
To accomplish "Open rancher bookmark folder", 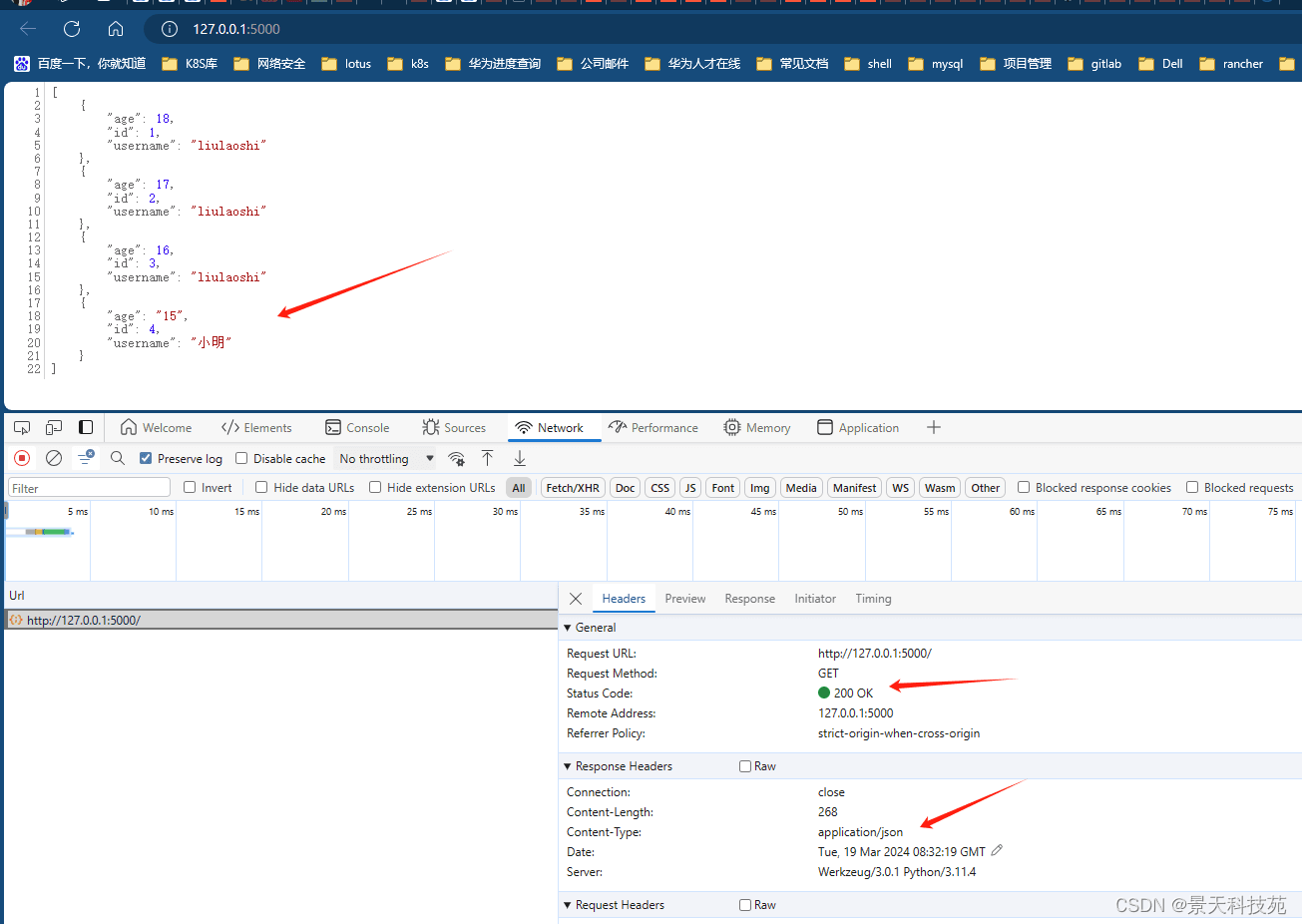I will (x=1231, y=64).
